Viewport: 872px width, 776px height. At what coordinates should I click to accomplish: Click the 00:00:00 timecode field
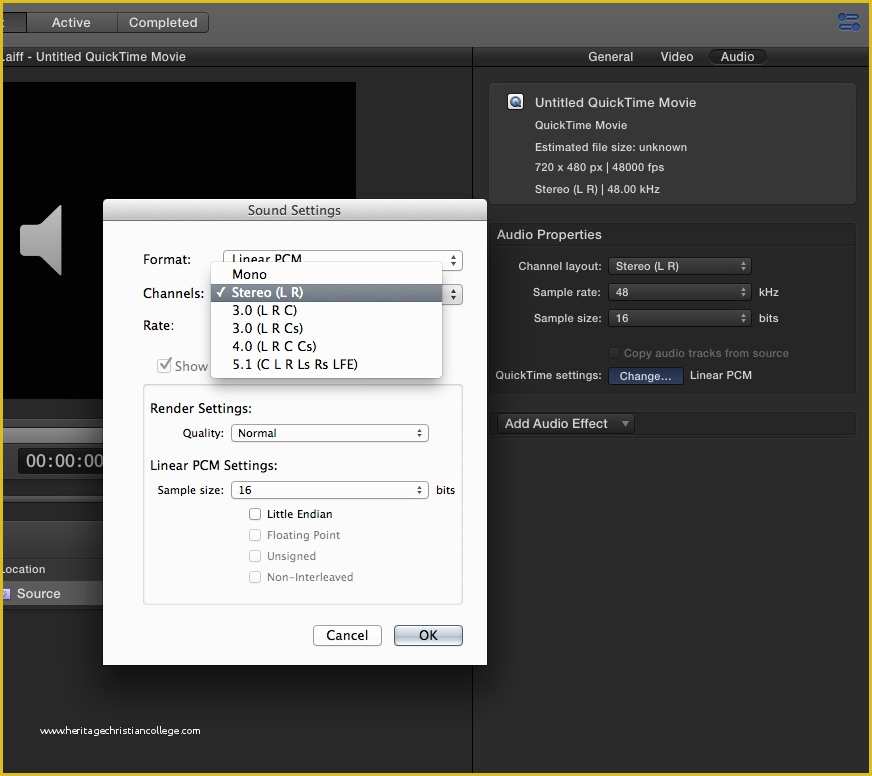click(x=61, y=461)
